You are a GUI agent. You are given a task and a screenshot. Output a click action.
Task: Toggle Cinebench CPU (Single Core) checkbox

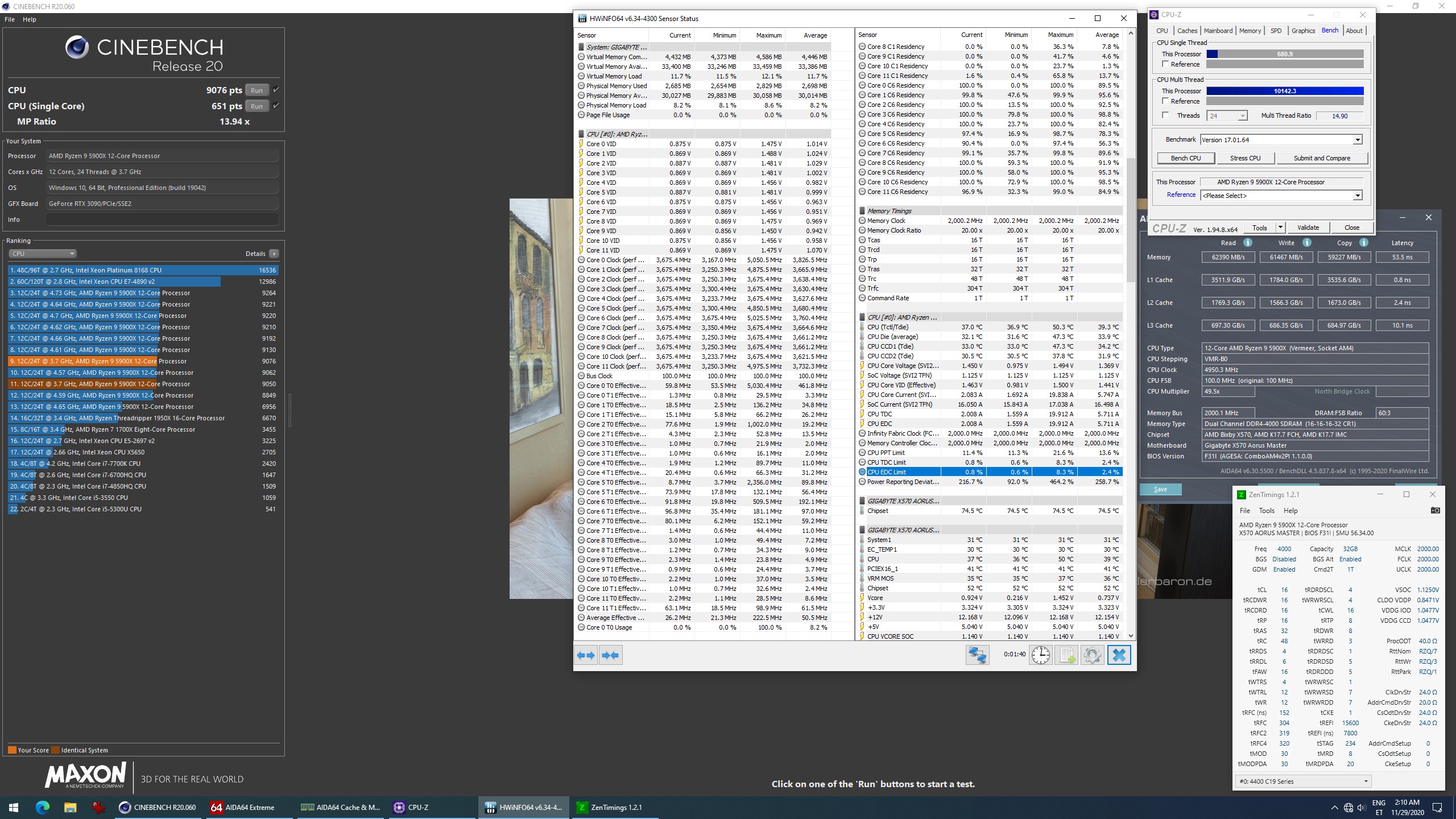pos(276,106)
